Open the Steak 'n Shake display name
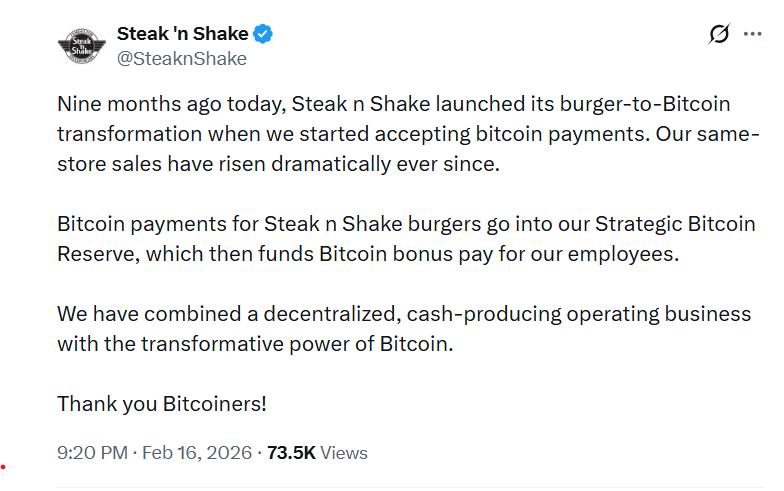 pos(182,35)
